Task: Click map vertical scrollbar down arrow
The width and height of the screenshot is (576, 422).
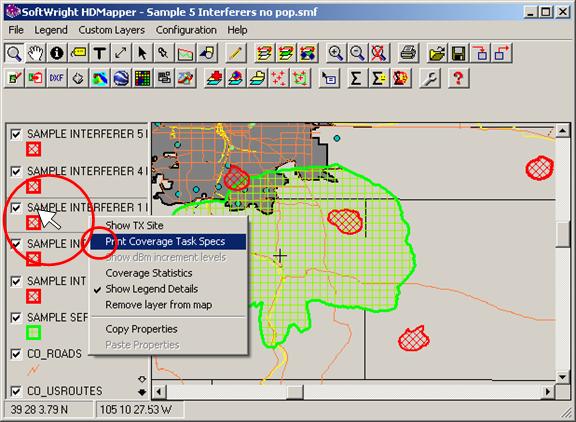Action: coord(562,377)
